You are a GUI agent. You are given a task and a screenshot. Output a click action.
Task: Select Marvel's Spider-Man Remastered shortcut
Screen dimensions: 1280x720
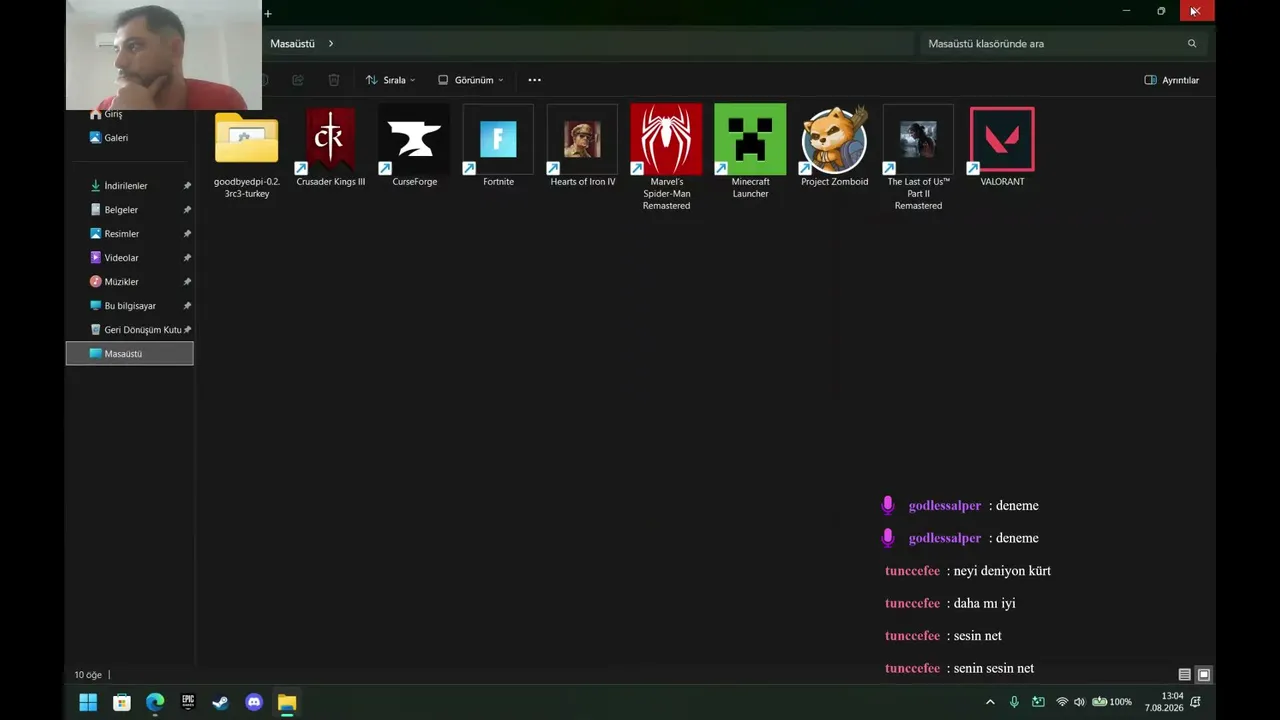click(666, 157)
